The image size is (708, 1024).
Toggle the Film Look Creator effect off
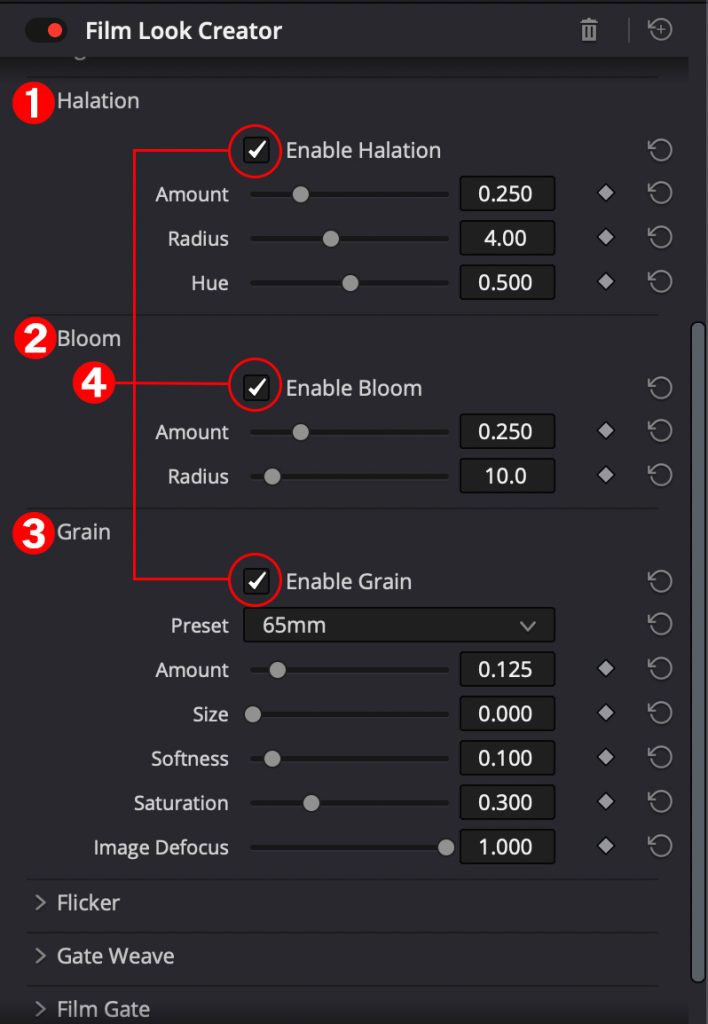[46, 30]
